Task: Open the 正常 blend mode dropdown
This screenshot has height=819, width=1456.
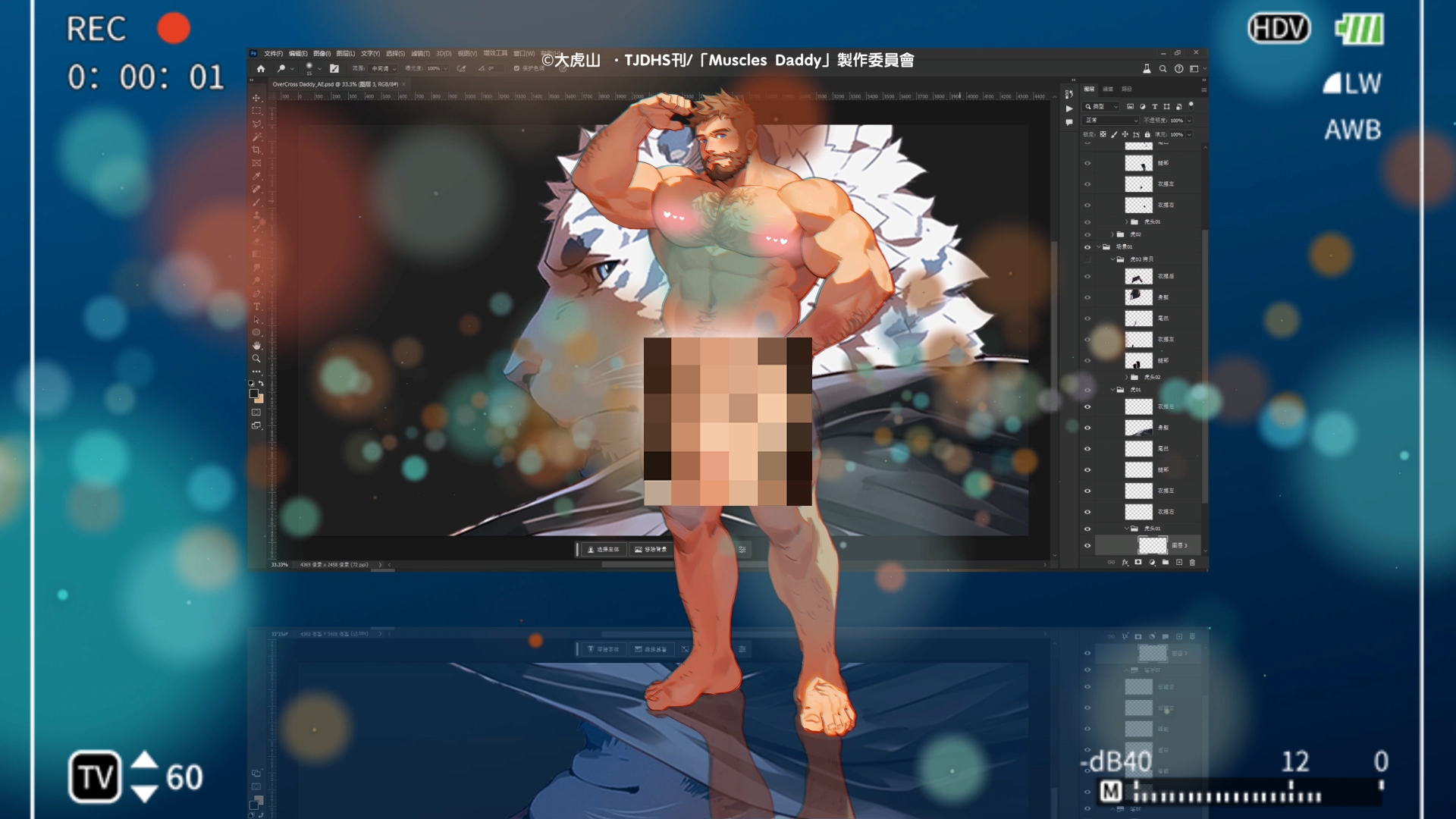Action: pos(1112,121)
